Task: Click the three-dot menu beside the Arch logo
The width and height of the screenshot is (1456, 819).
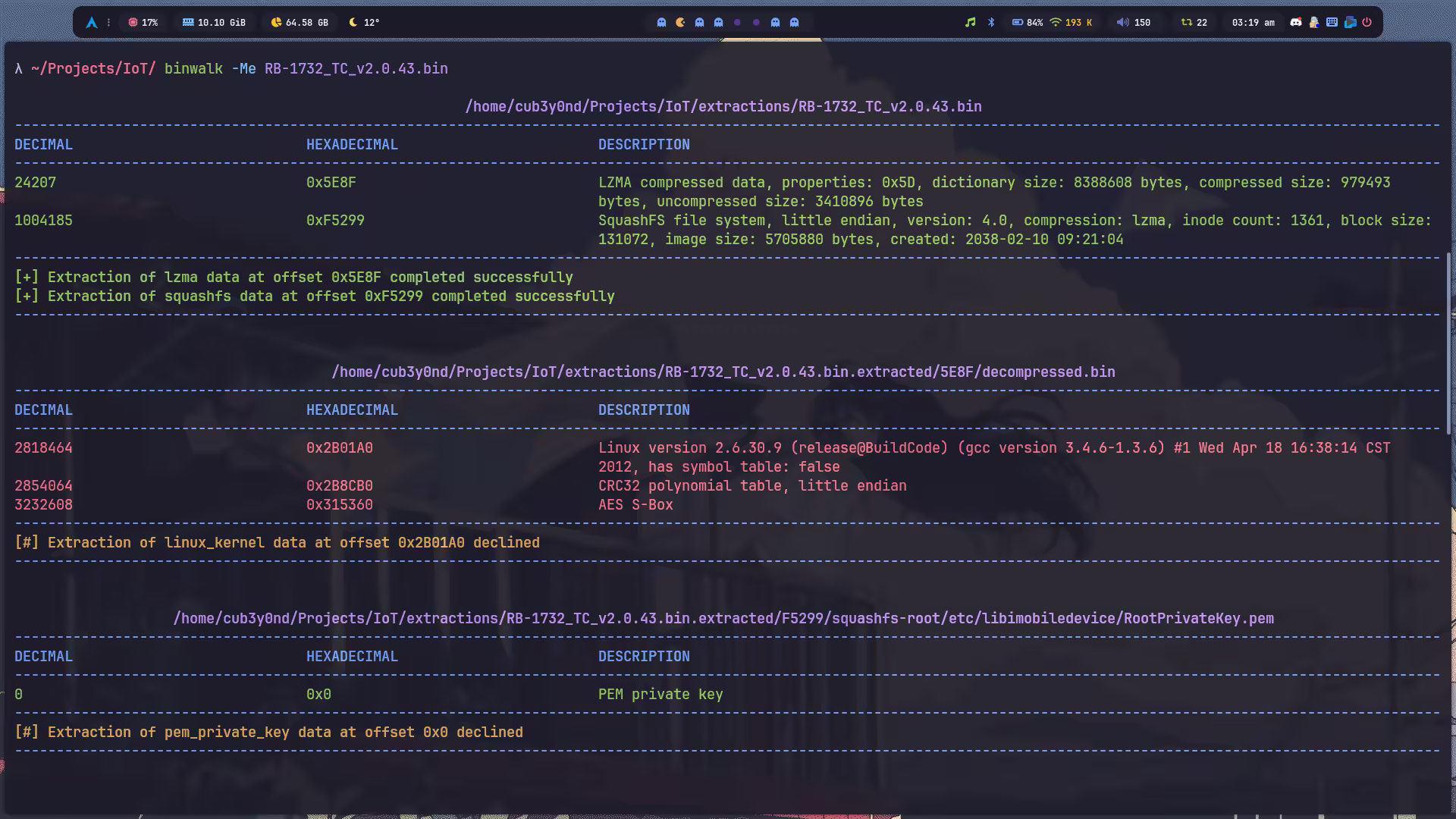Action: coord(108,23)
